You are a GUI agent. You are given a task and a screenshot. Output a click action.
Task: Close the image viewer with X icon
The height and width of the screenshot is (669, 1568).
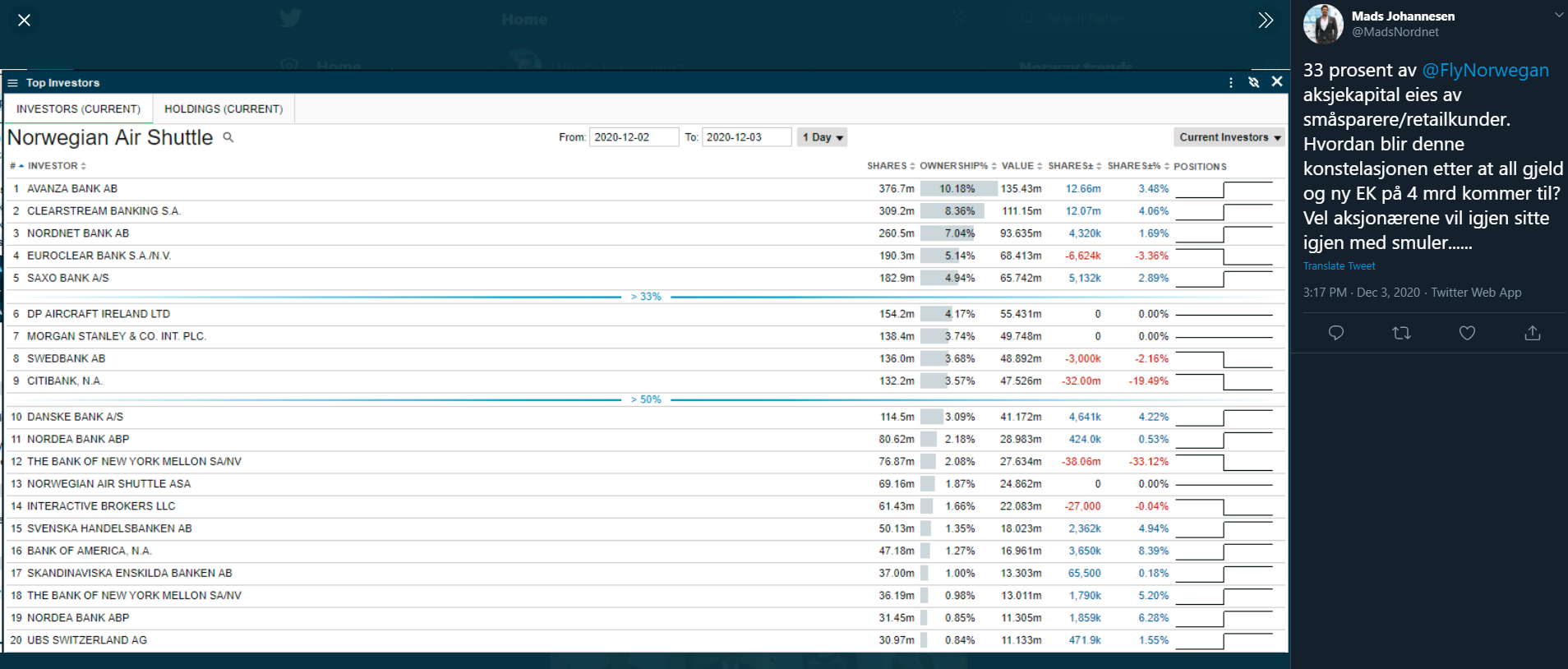(x=24, y=20)
